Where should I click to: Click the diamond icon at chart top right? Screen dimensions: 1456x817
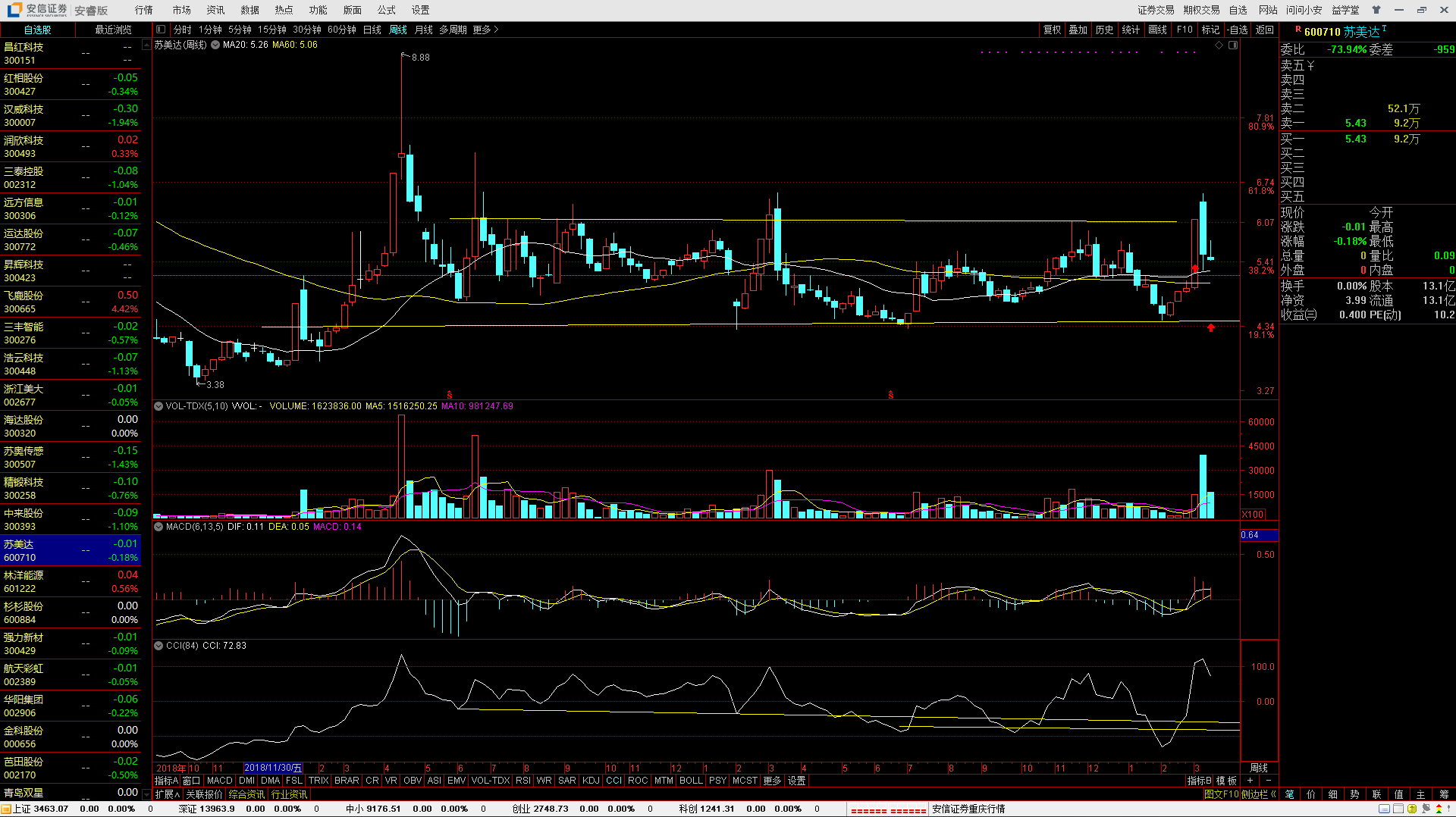click(x=1219, y=45)
